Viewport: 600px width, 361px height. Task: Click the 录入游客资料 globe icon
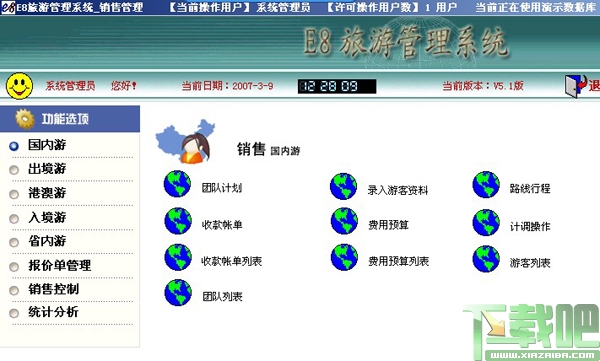[344, 186]
